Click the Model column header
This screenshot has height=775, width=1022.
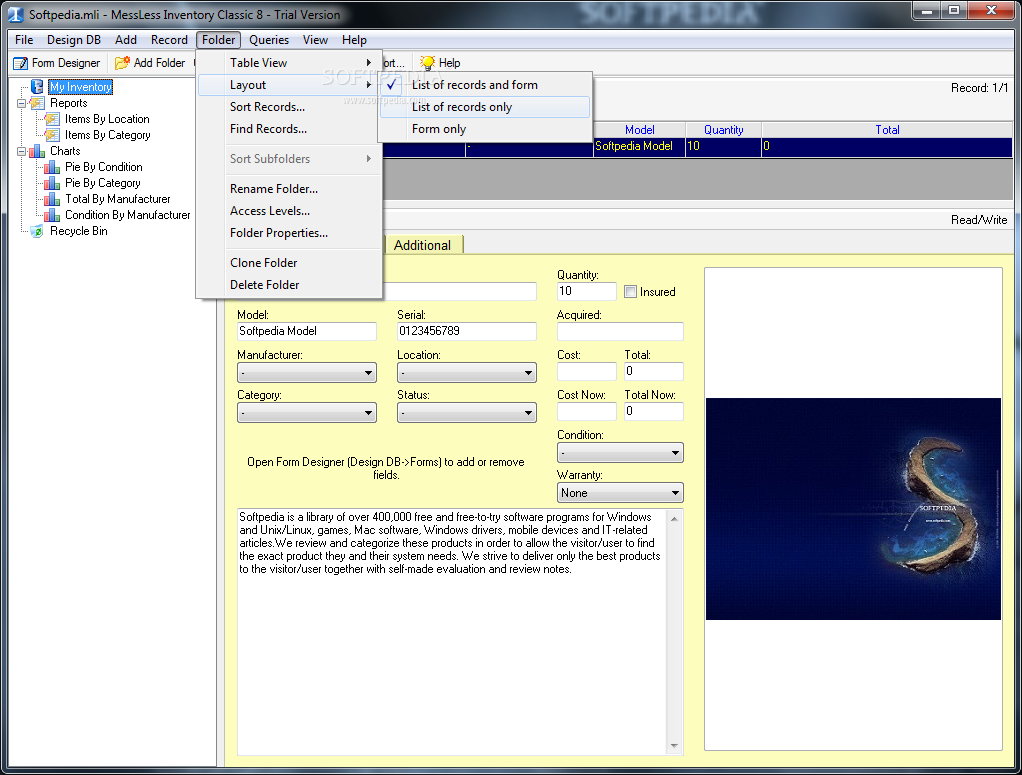pos(639,130)
